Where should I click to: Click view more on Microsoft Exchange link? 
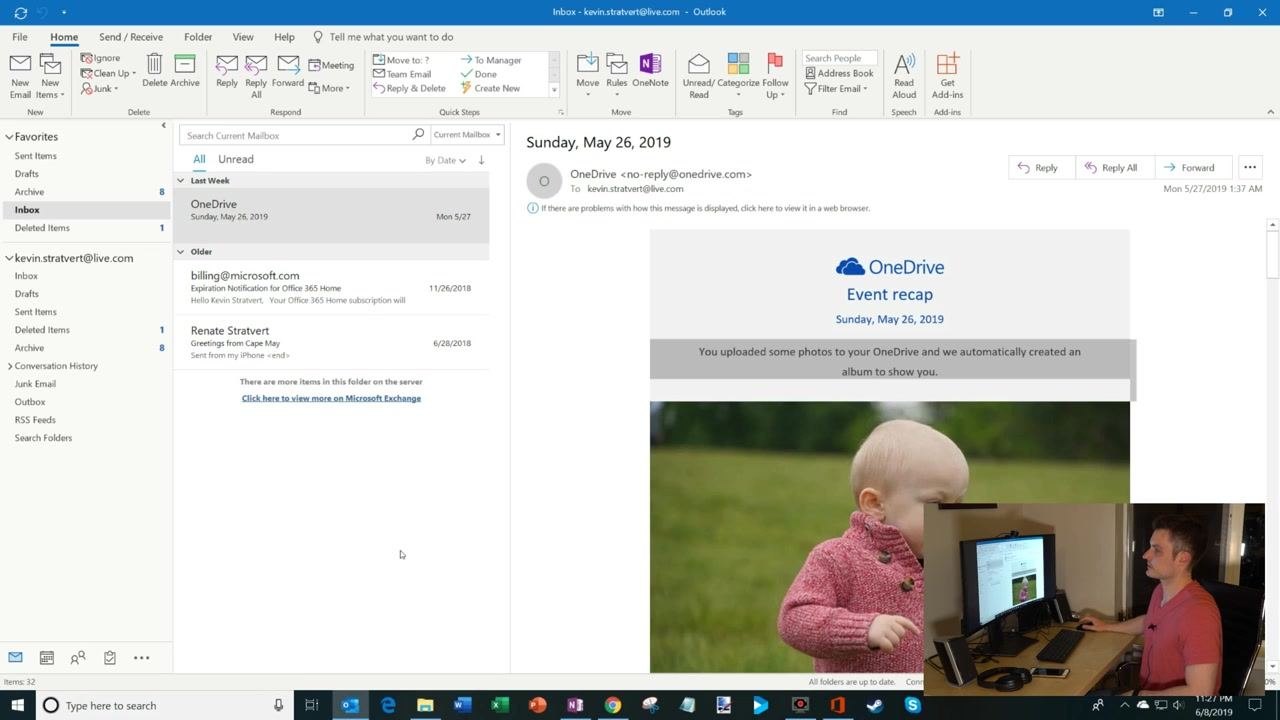coord(331,398)
